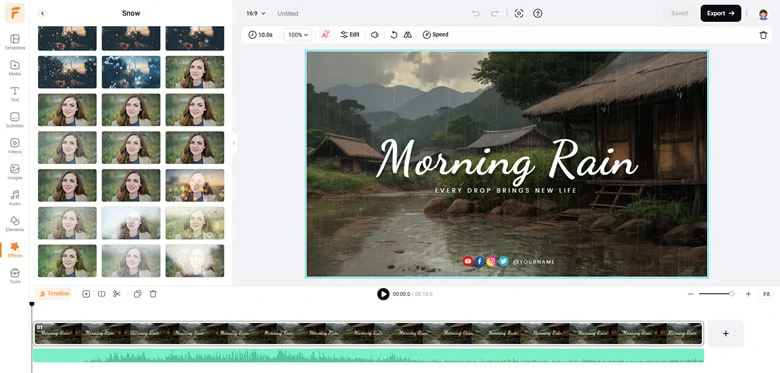780x373 pixels.
Task: Play the video preview
Action: [383, 294]
